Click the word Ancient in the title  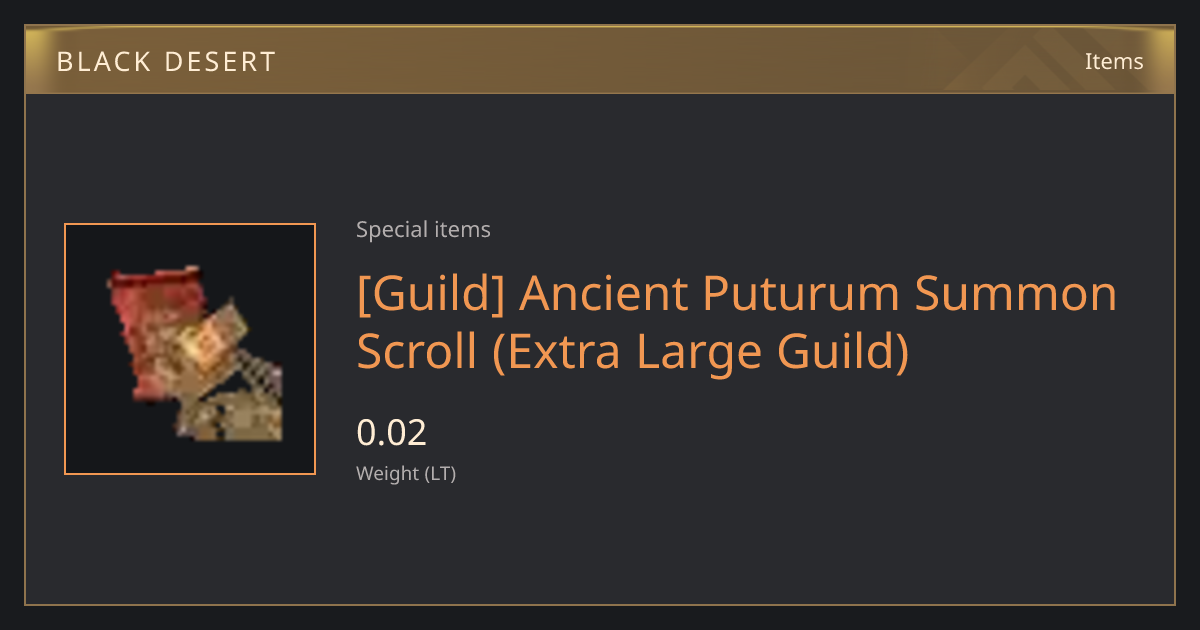[604, 294]
